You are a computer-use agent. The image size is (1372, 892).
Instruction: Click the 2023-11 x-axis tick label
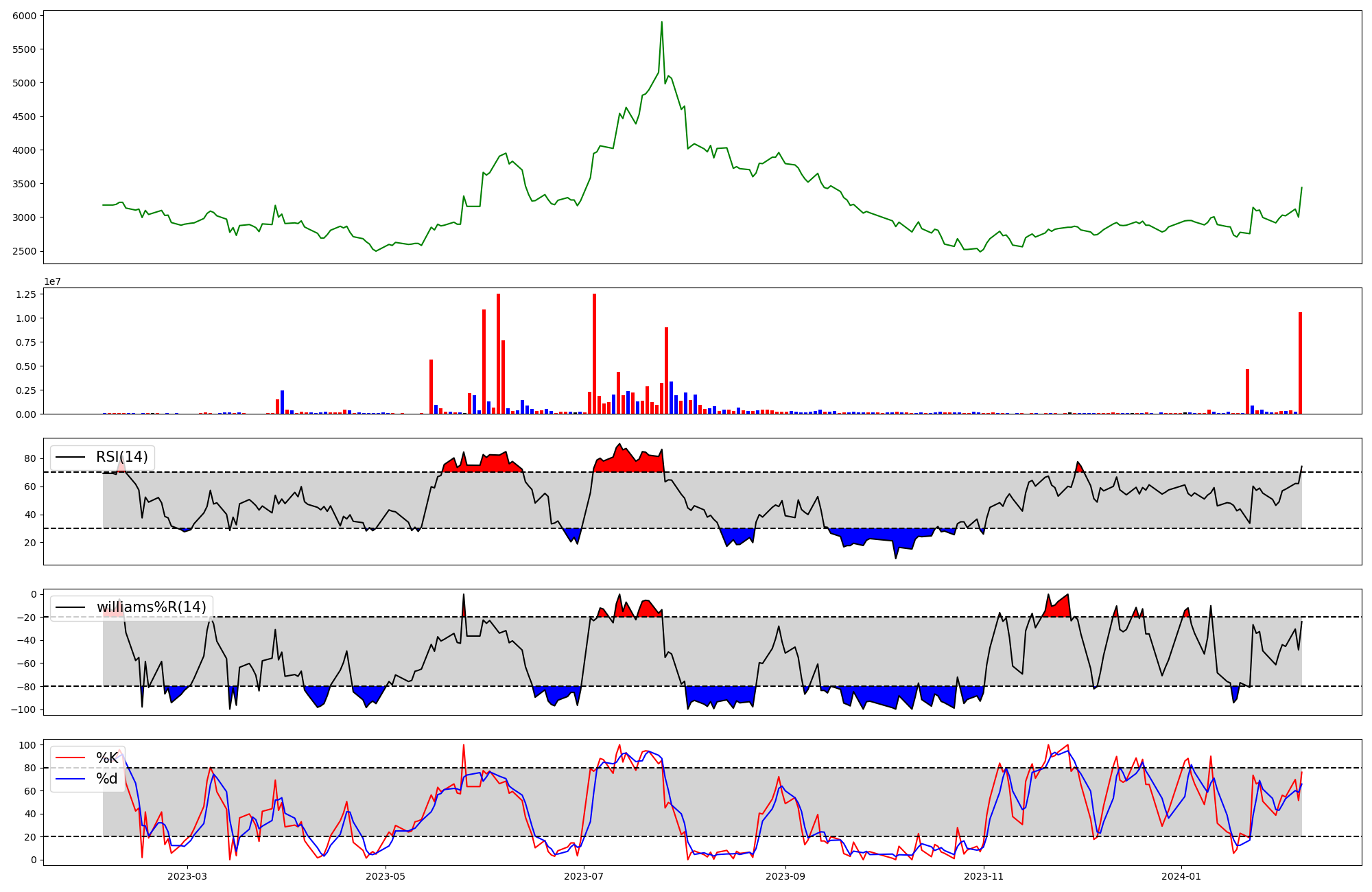pyautogui.click(x=984, y=876)
